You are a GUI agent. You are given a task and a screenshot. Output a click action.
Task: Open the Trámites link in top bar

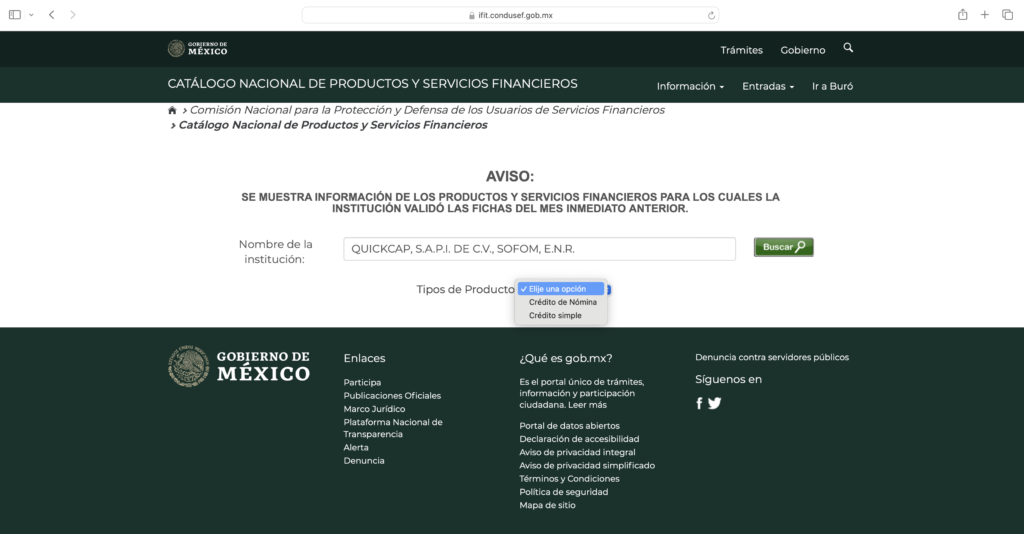741,50
